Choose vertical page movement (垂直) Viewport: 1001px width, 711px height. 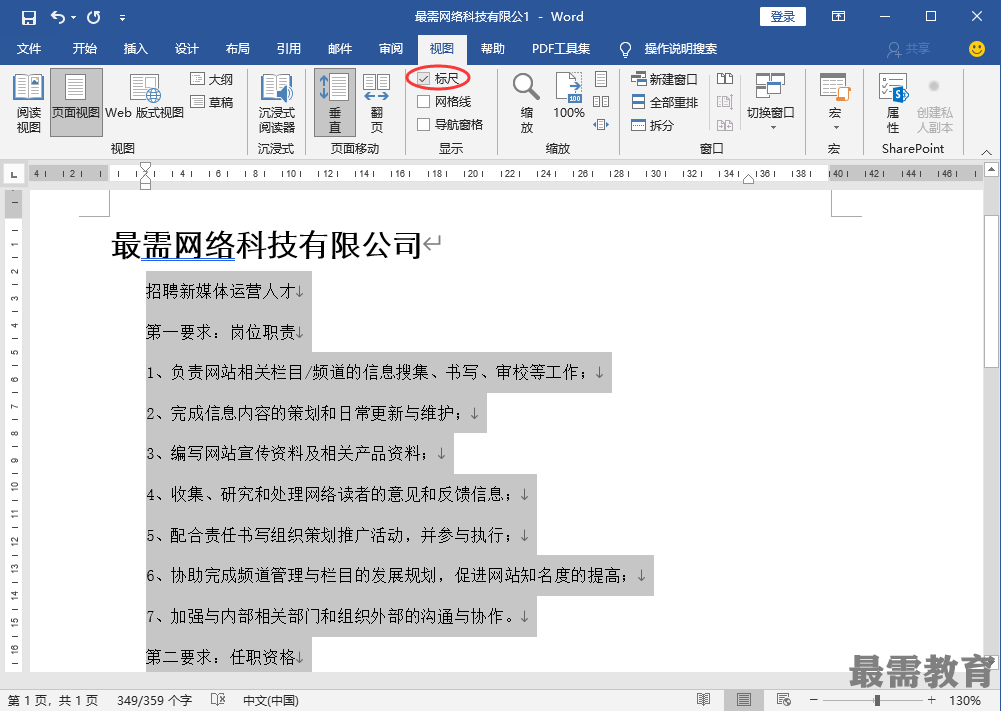point(335,103)
